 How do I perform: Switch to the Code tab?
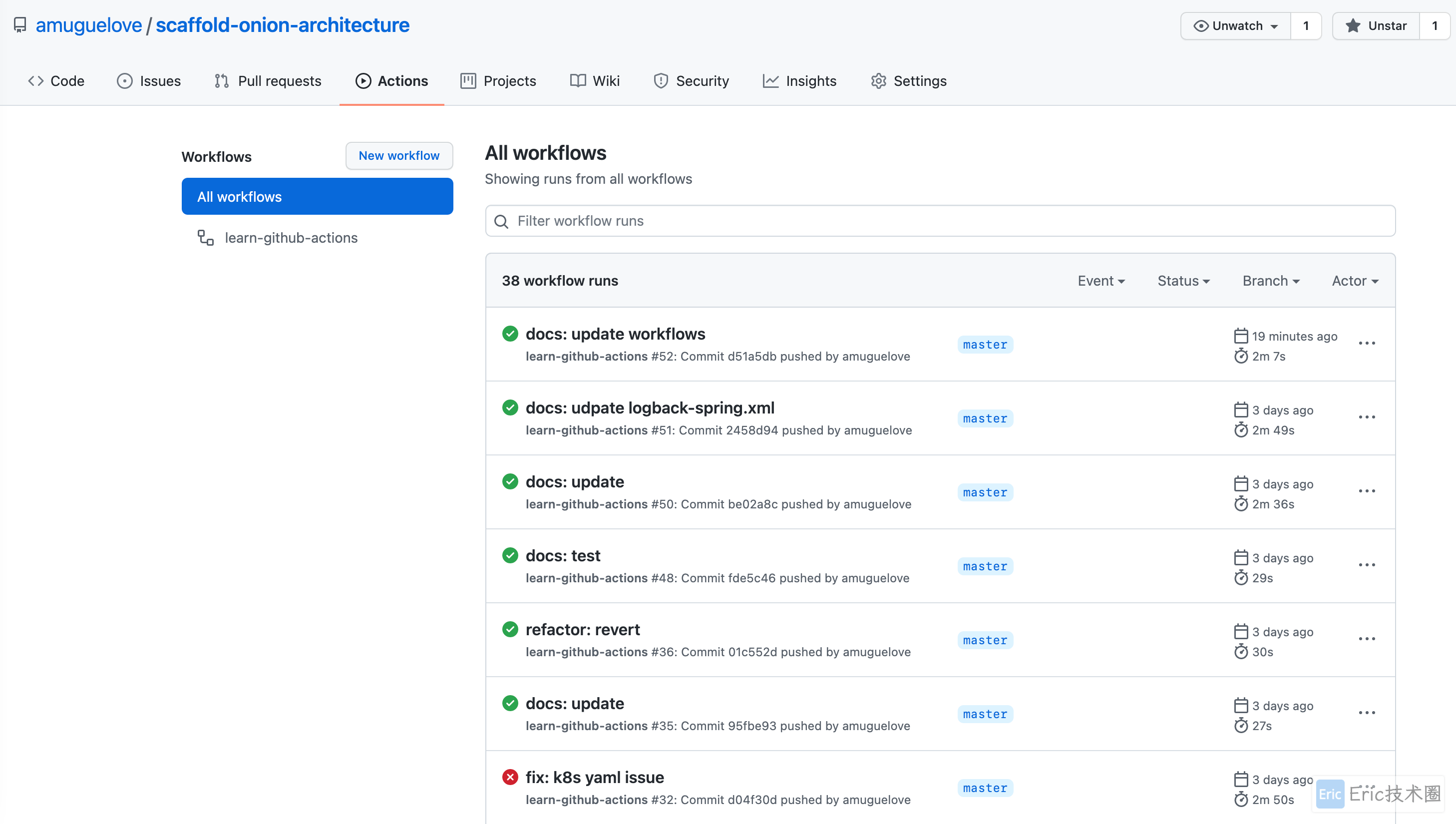click(x=56, y=81)
